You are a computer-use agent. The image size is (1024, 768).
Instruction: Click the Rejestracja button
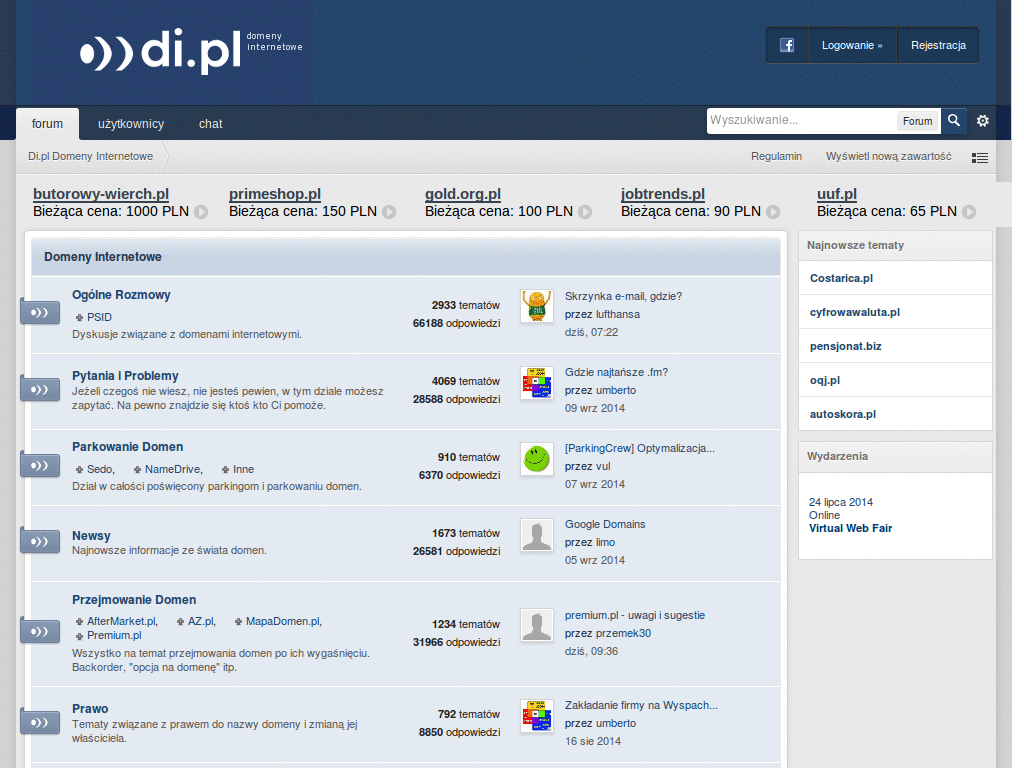tap(937, 44)
